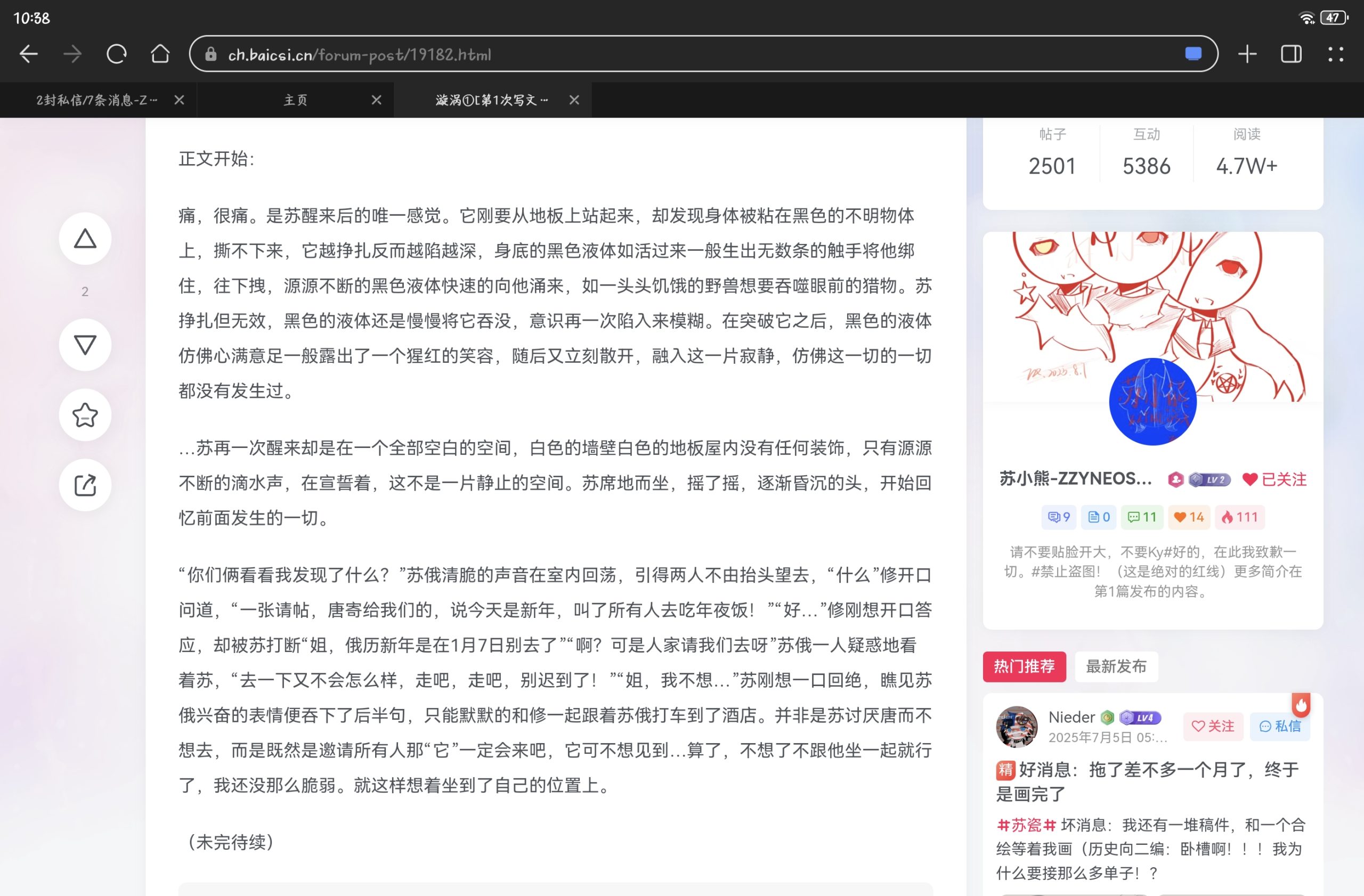Toggle the 已关注 follow button
Viewport: 1364px width, 896px height.
coord(1274,479)
